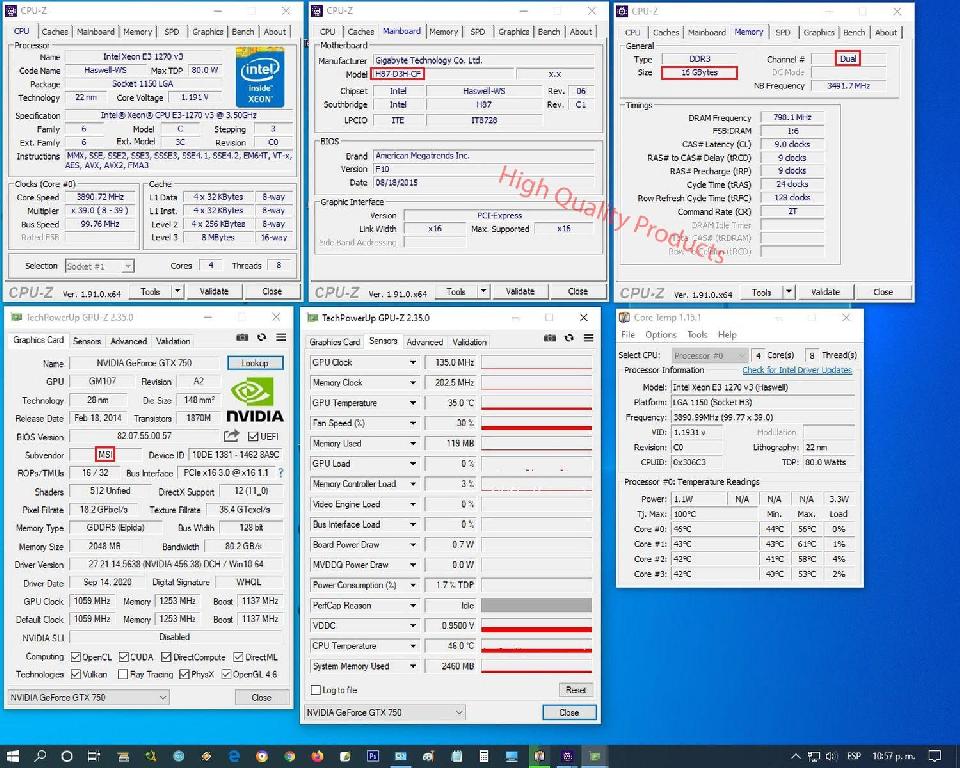Open the Help menu in Core Temp
Image resolution: width=960 pixels, height=768 pixels.
(x=727, y=334)
